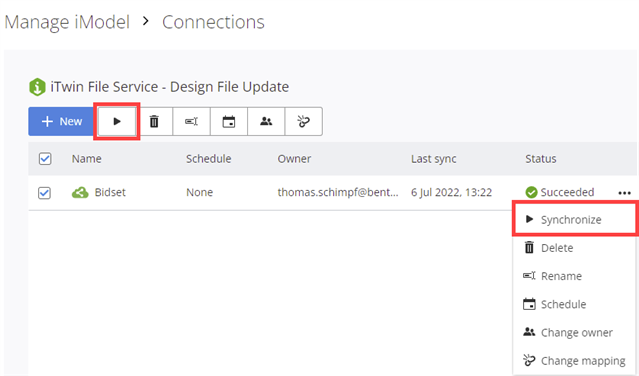Image resolution: width=639 pixels, height=376 pixels.
Task: Go to Manage iModel breadcrumb
Action: (x=67, y=22)
